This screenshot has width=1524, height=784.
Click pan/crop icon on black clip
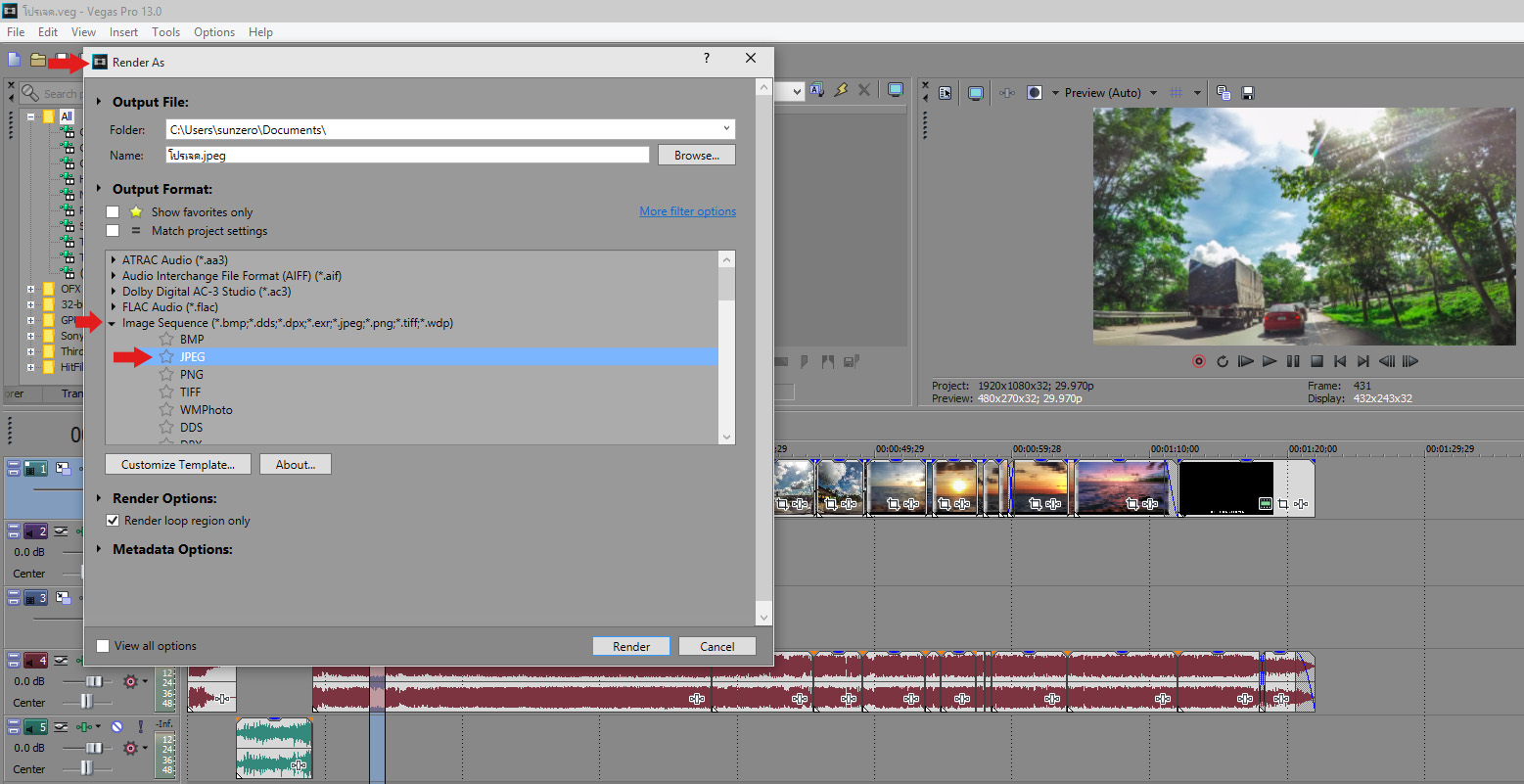[x=1283, y=504]
